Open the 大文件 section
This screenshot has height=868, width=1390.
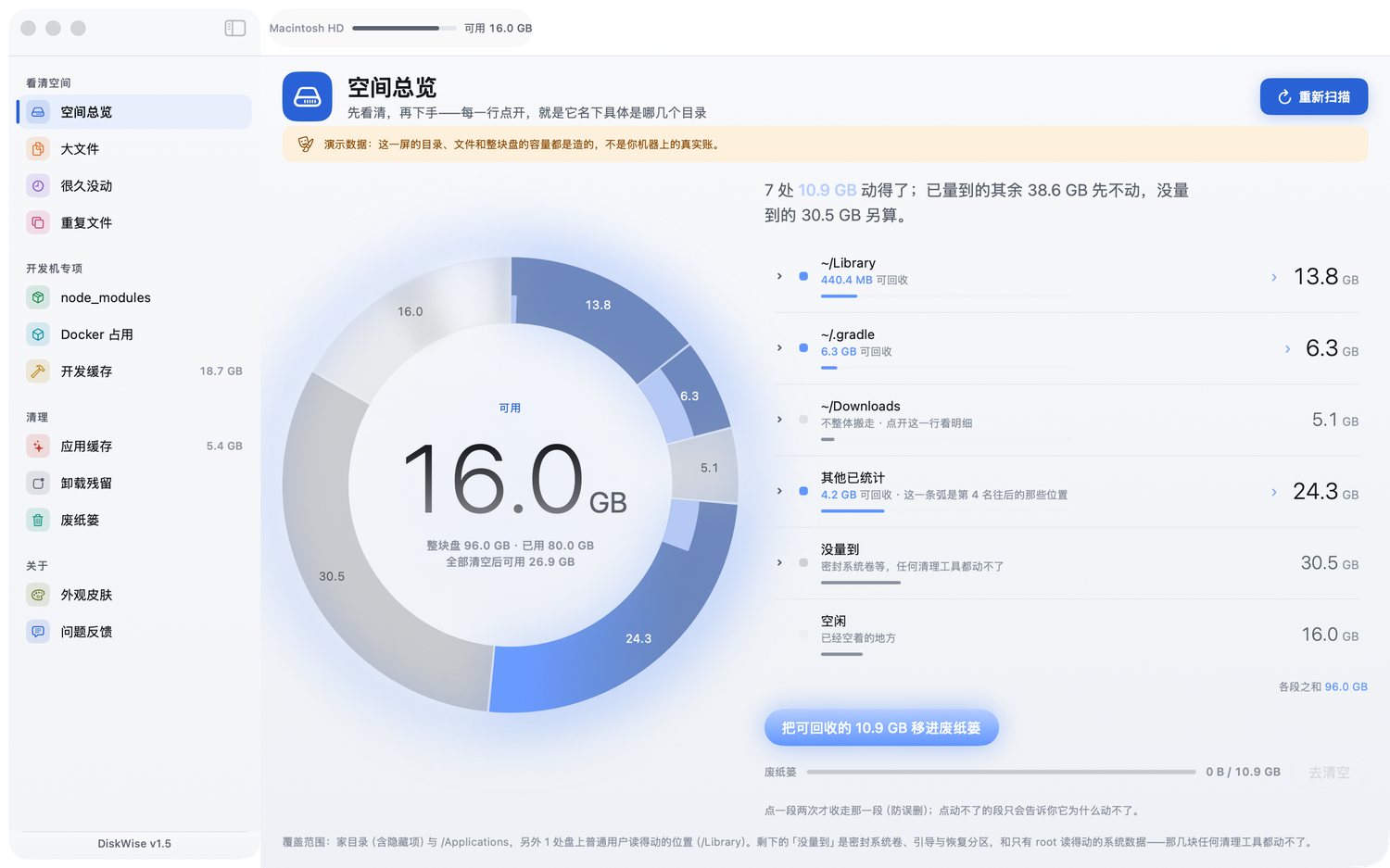click(x=134, y=149)
